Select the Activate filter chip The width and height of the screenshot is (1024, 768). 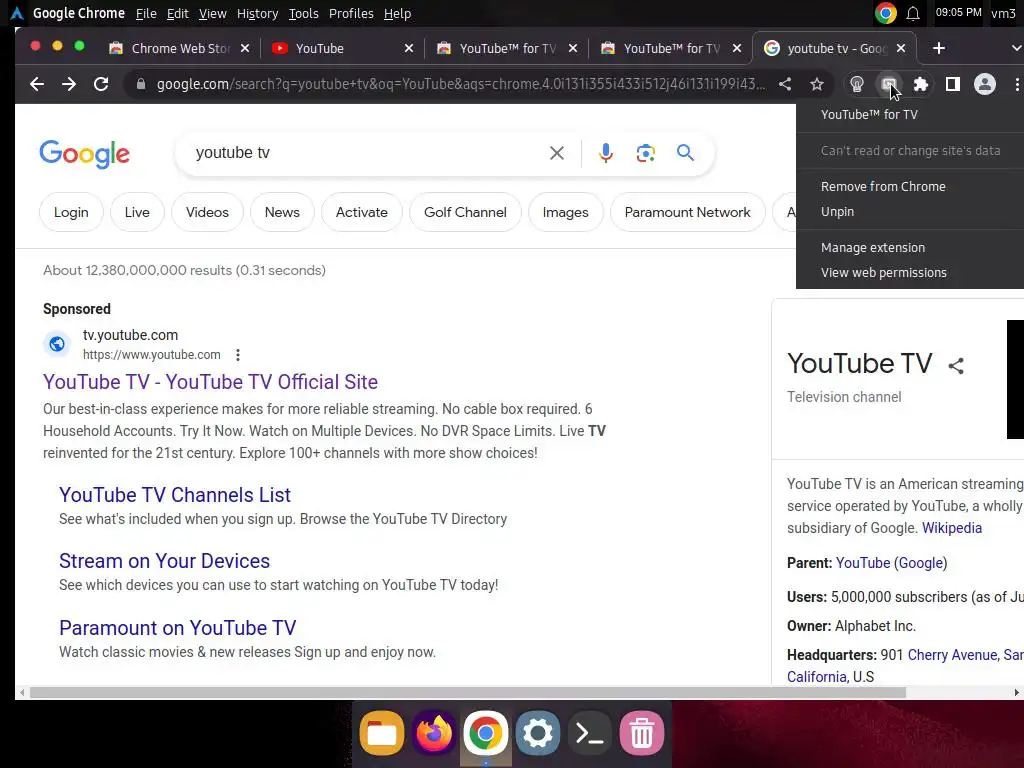tap(362, 212)
